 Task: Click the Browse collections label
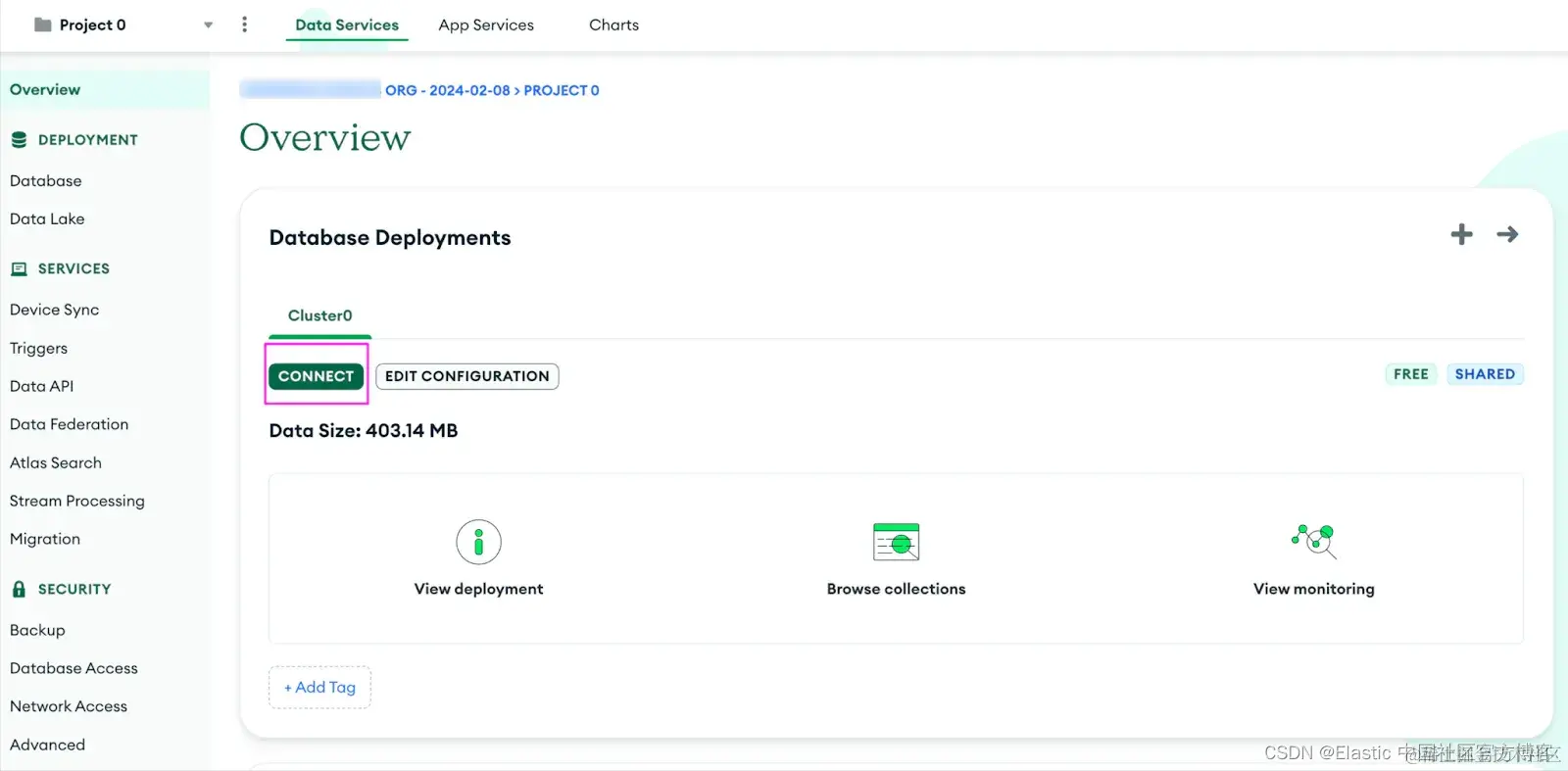(x=896, y=589)
